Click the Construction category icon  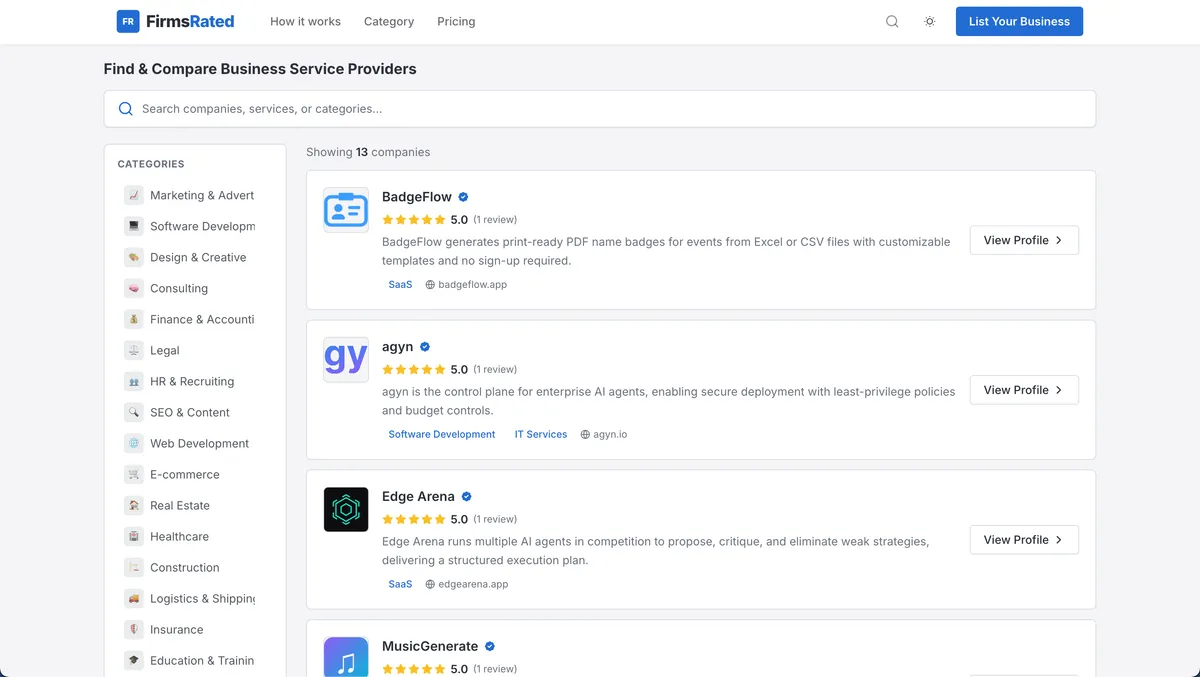[134, 567]
